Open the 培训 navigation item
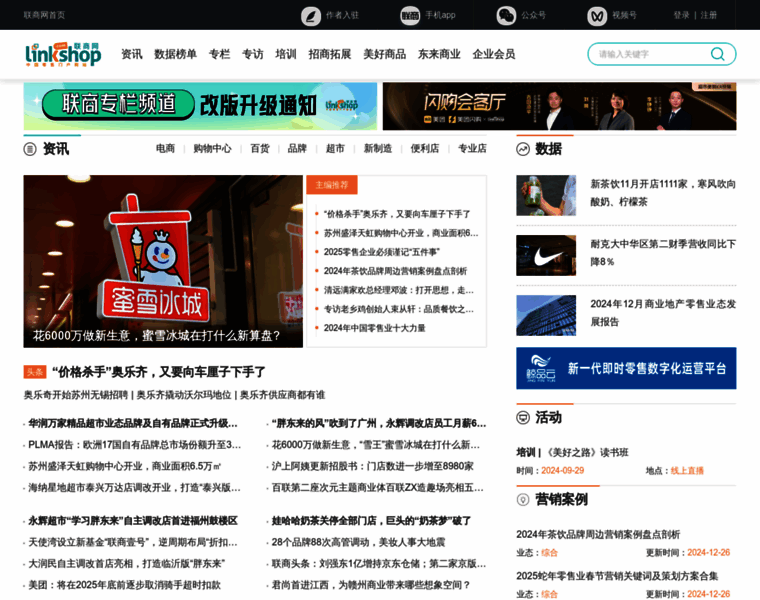This screenshot has height=600, width=760. tap(286, 54)
